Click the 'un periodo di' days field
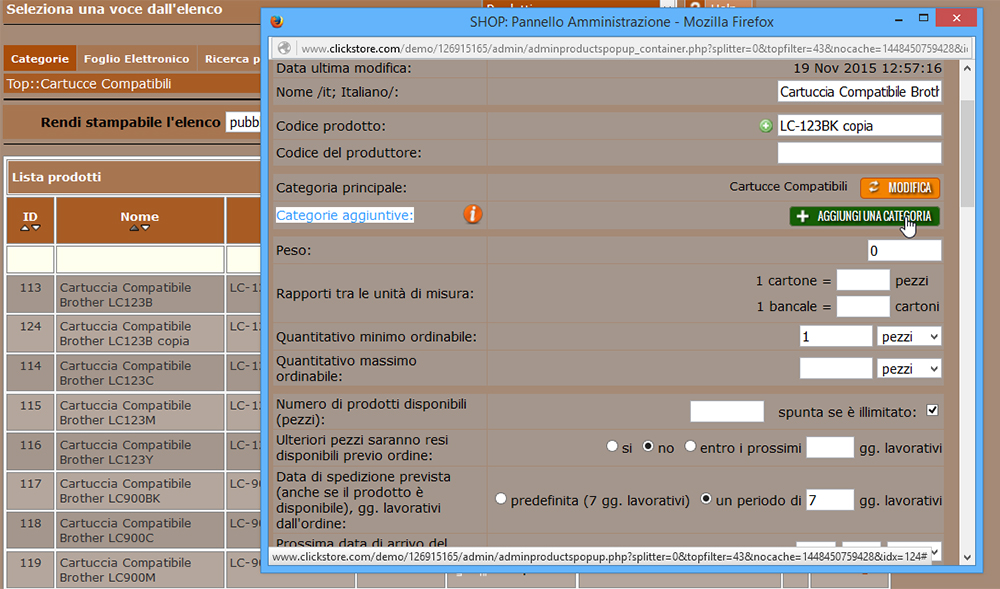The image size is (1000, 589). click(x=830, y=500)
